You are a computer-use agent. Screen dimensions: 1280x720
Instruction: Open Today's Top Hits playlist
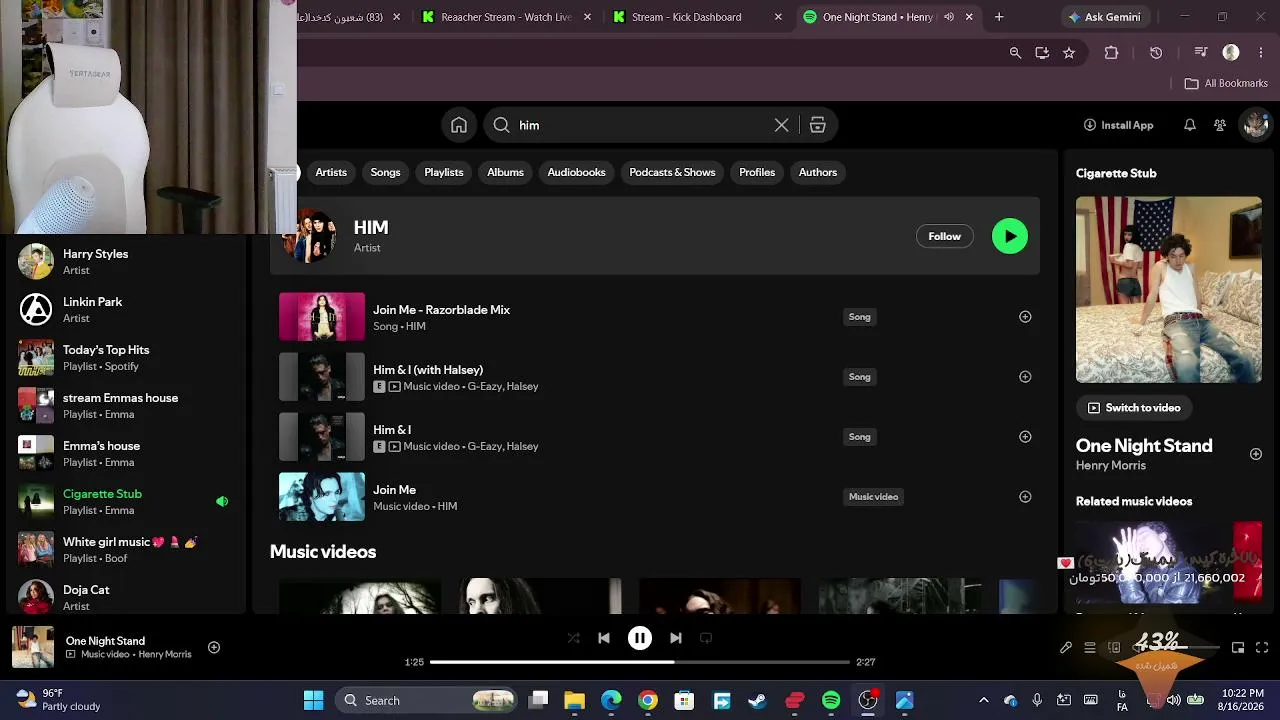[x=125, y=358]
